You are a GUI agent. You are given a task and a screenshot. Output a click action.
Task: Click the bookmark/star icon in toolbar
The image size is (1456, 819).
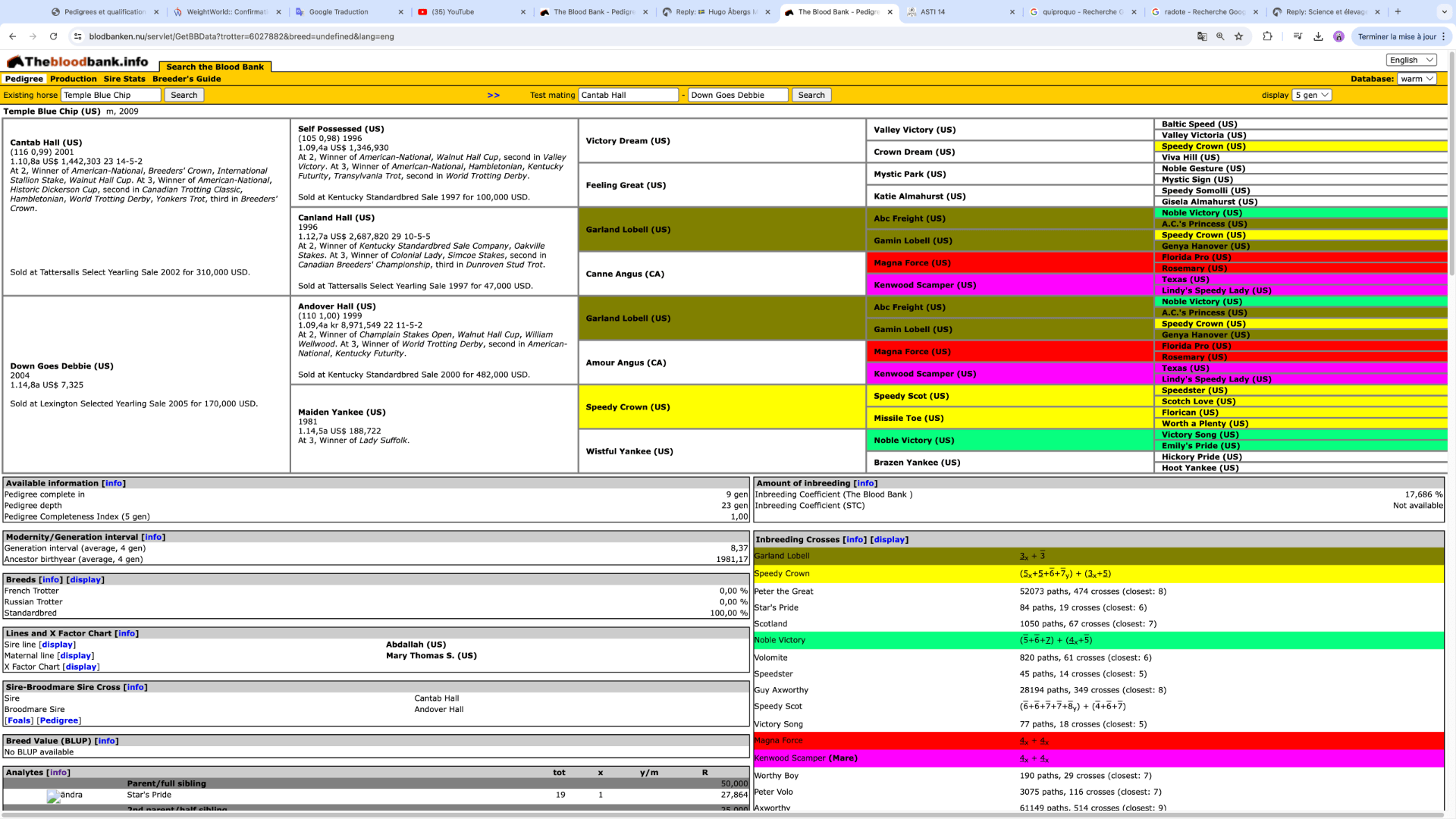pos(1239,37)
